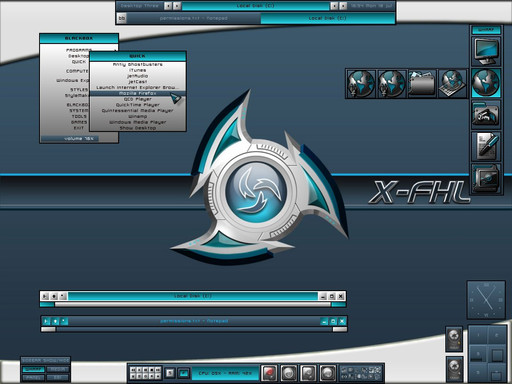Click the second round grey button in bottom bar
The height and width of the screenshot is (384, 512).
click(289, 373)
